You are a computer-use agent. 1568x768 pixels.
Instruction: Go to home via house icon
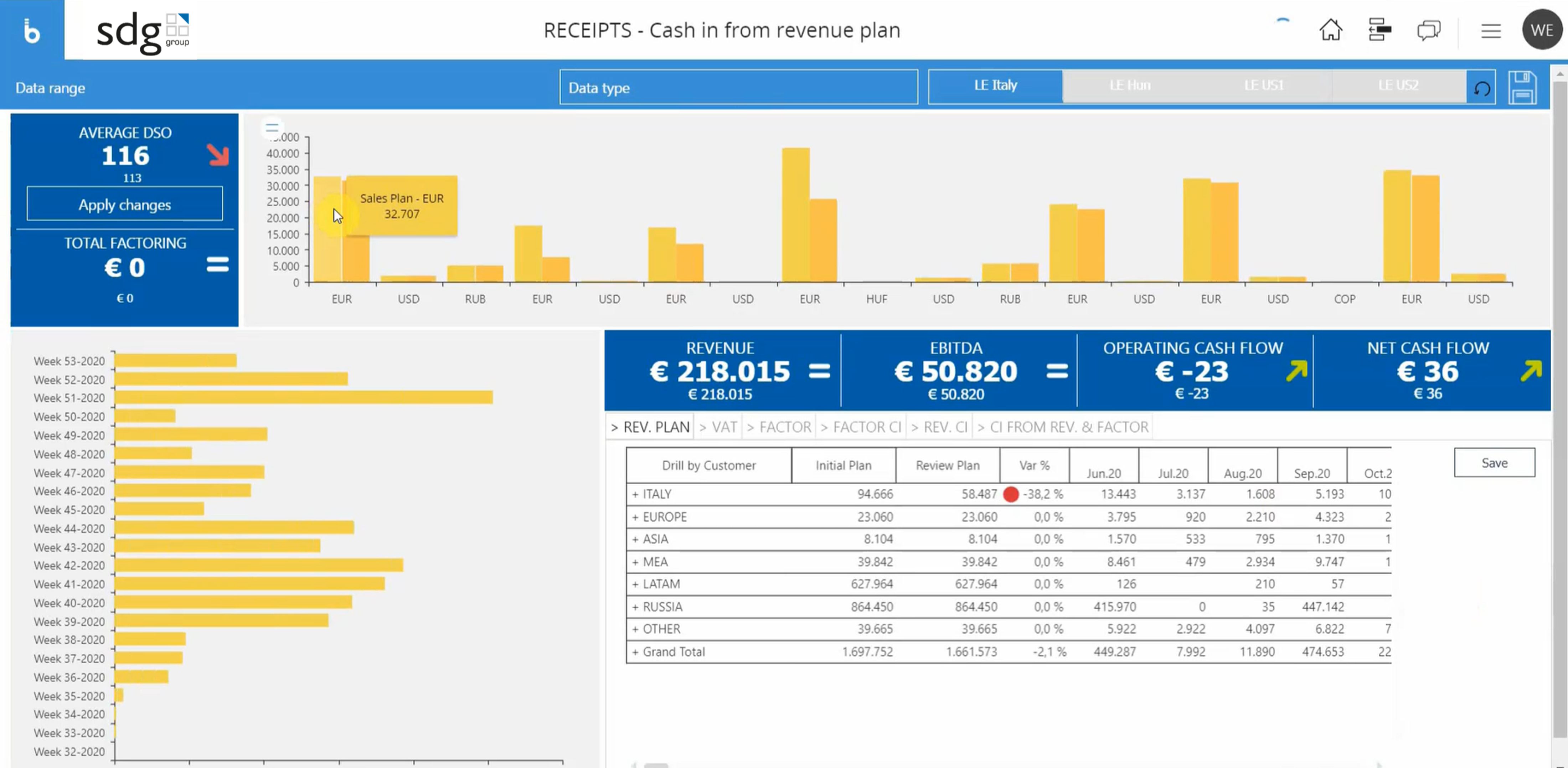(1331, 30)
